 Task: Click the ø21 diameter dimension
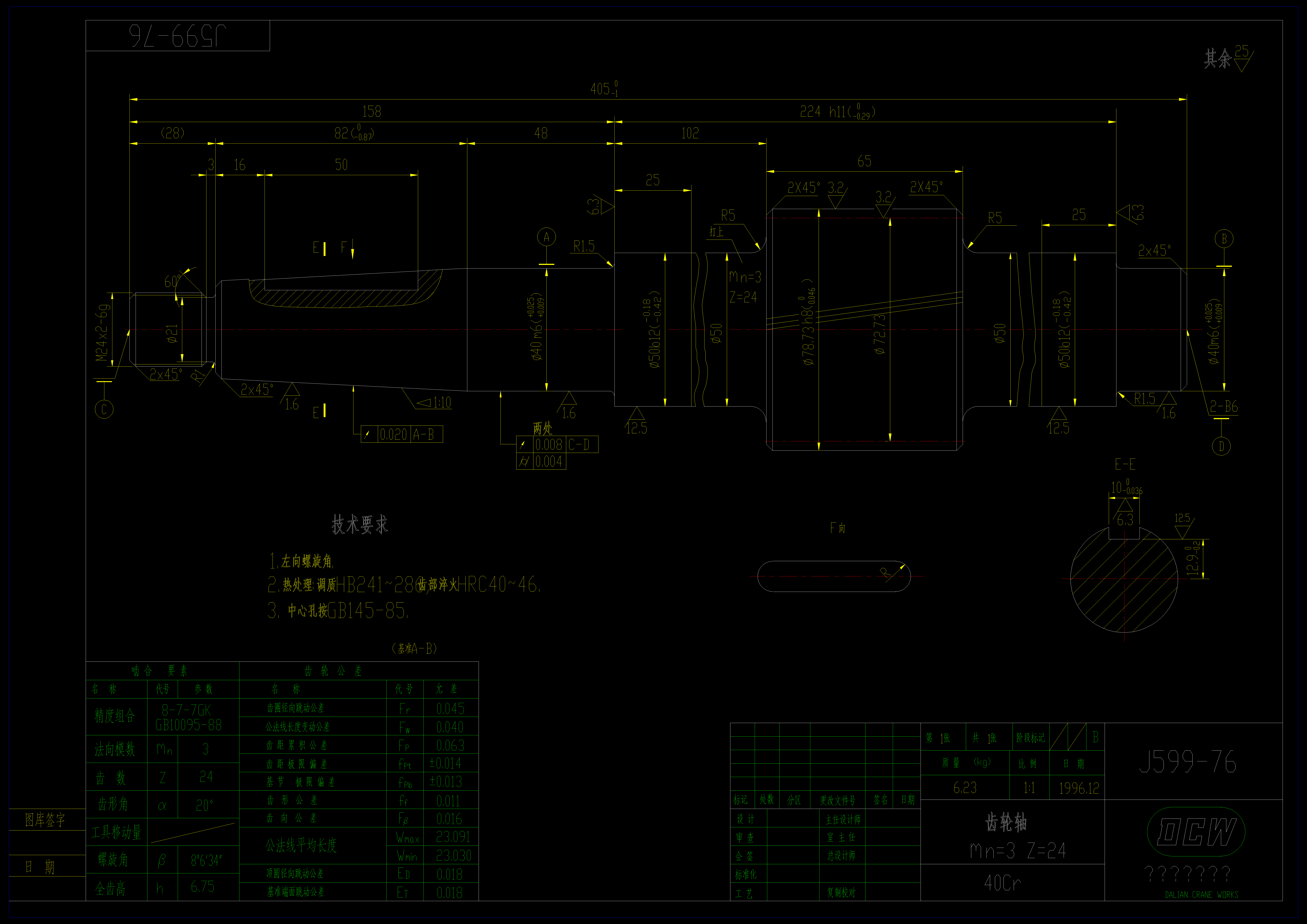[x=172, y=334]
